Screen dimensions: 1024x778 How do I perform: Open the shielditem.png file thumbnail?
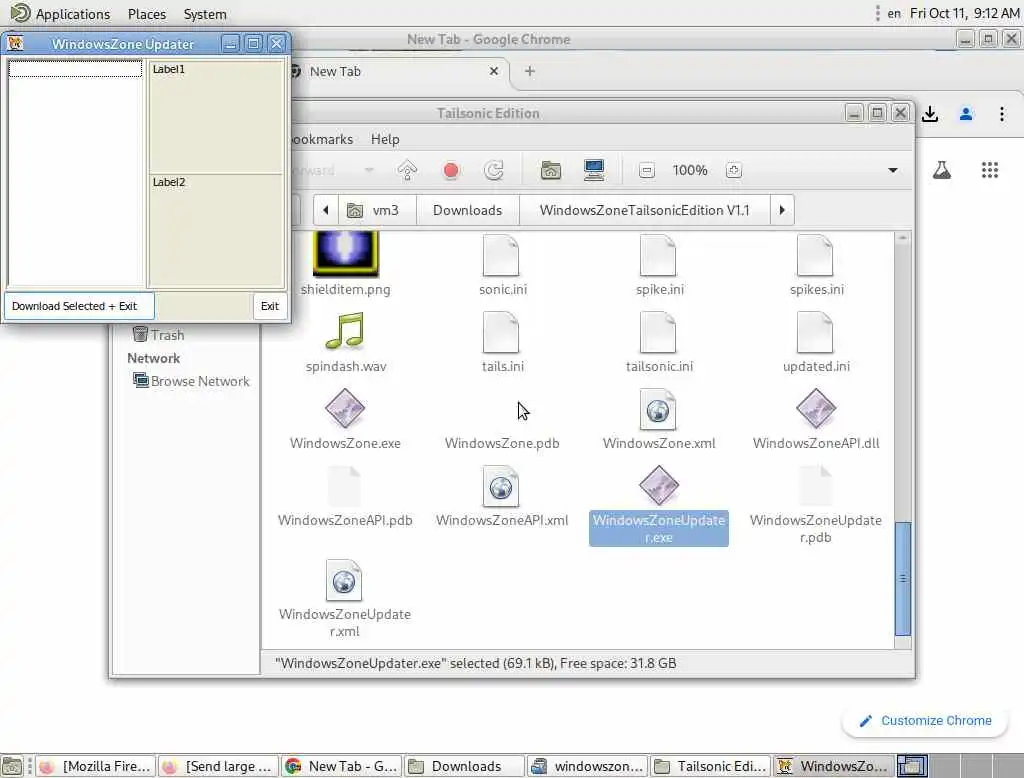pos(345,255)
